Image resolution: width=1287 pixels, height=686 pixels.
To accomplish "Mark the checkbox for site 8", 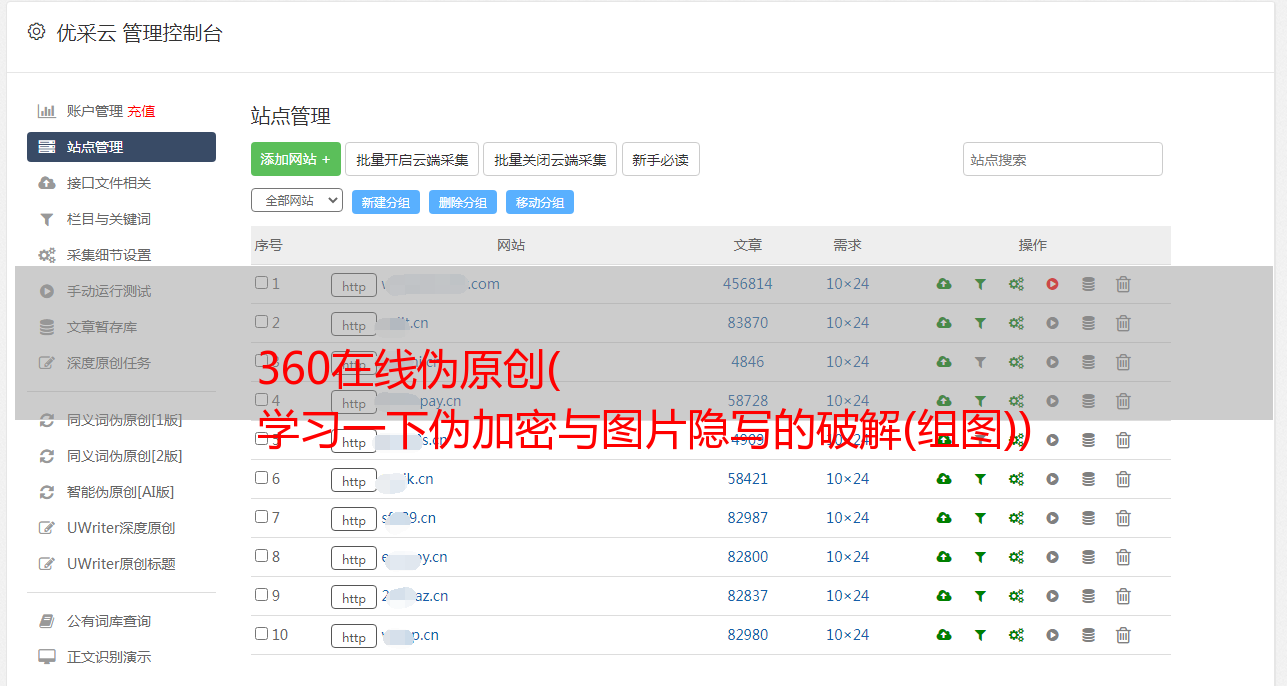I will tap(261, 556).
